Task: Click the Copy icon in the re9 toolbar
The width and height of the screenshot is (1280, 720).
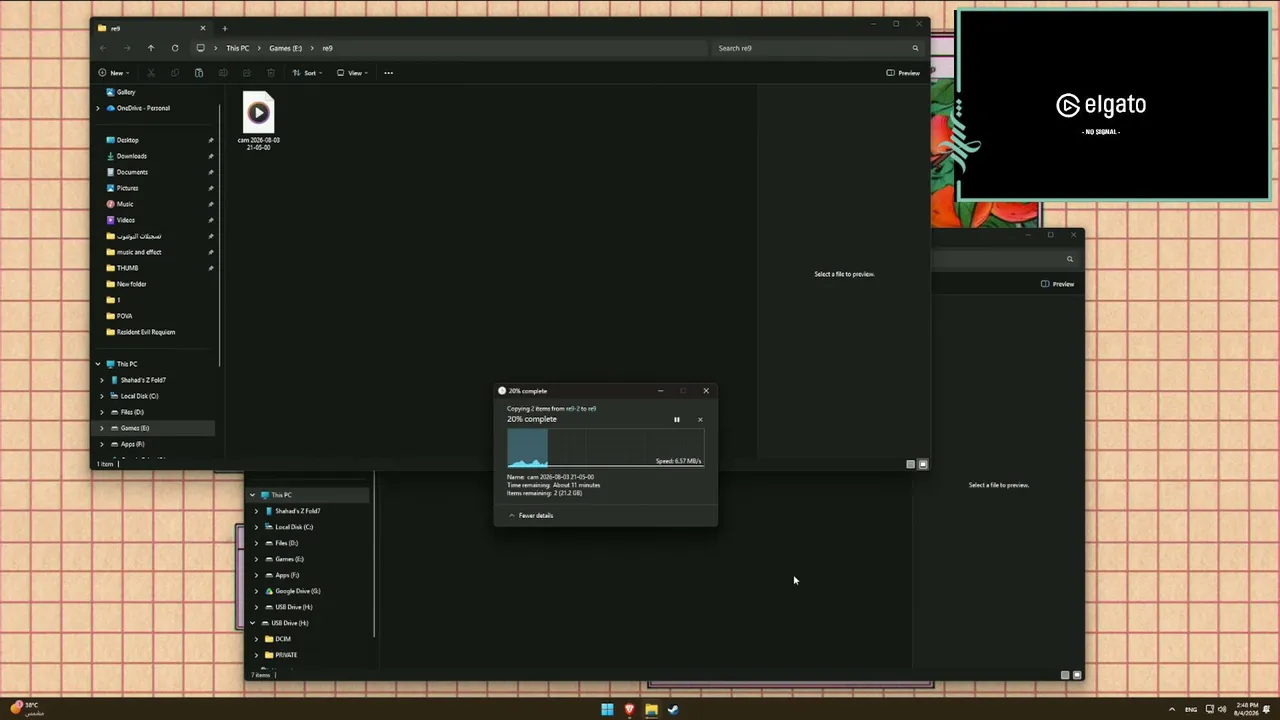Action: click(x=175, y=73)
